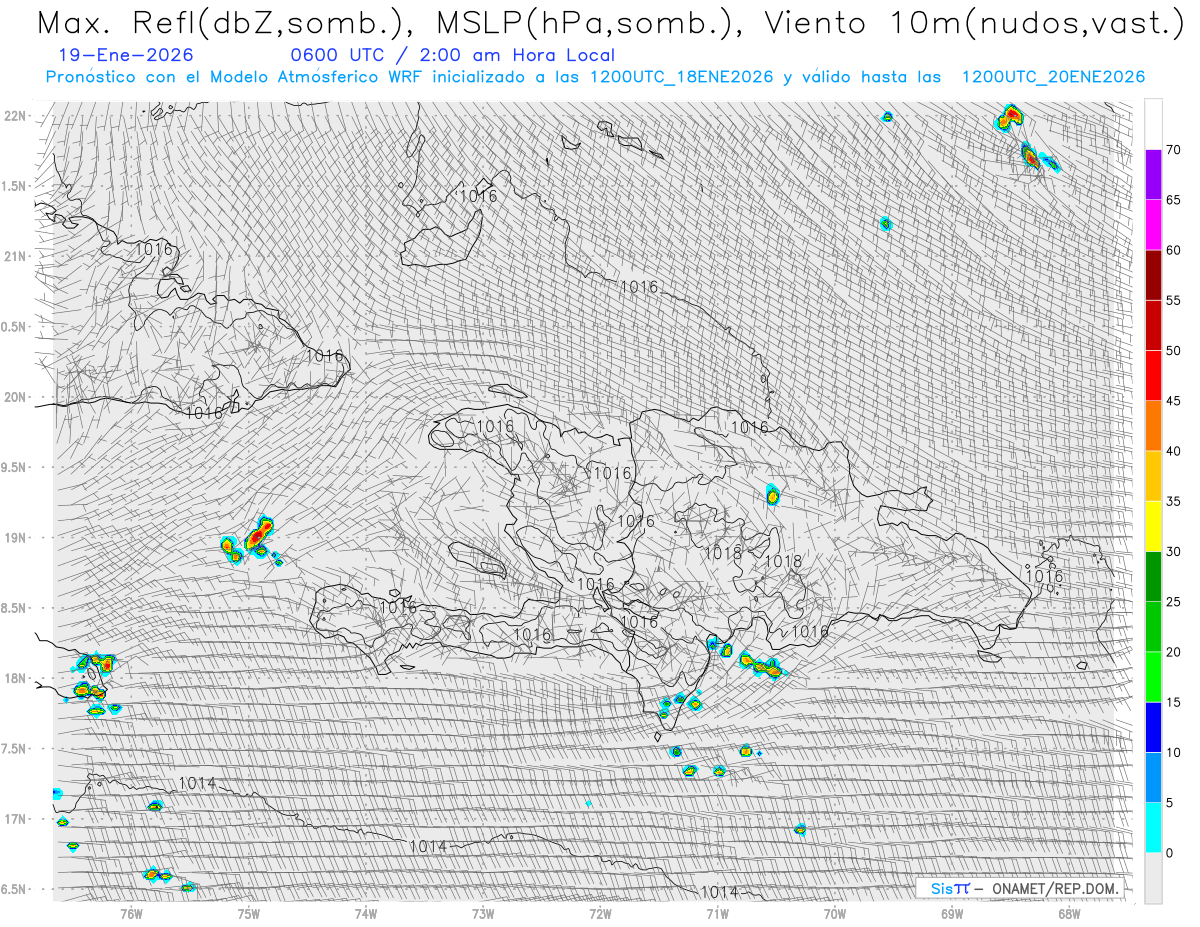Click the "20N" latitude axis label
Image resolution: width=1200 pixels, height=927 pixels.
(x=15, y=397)
